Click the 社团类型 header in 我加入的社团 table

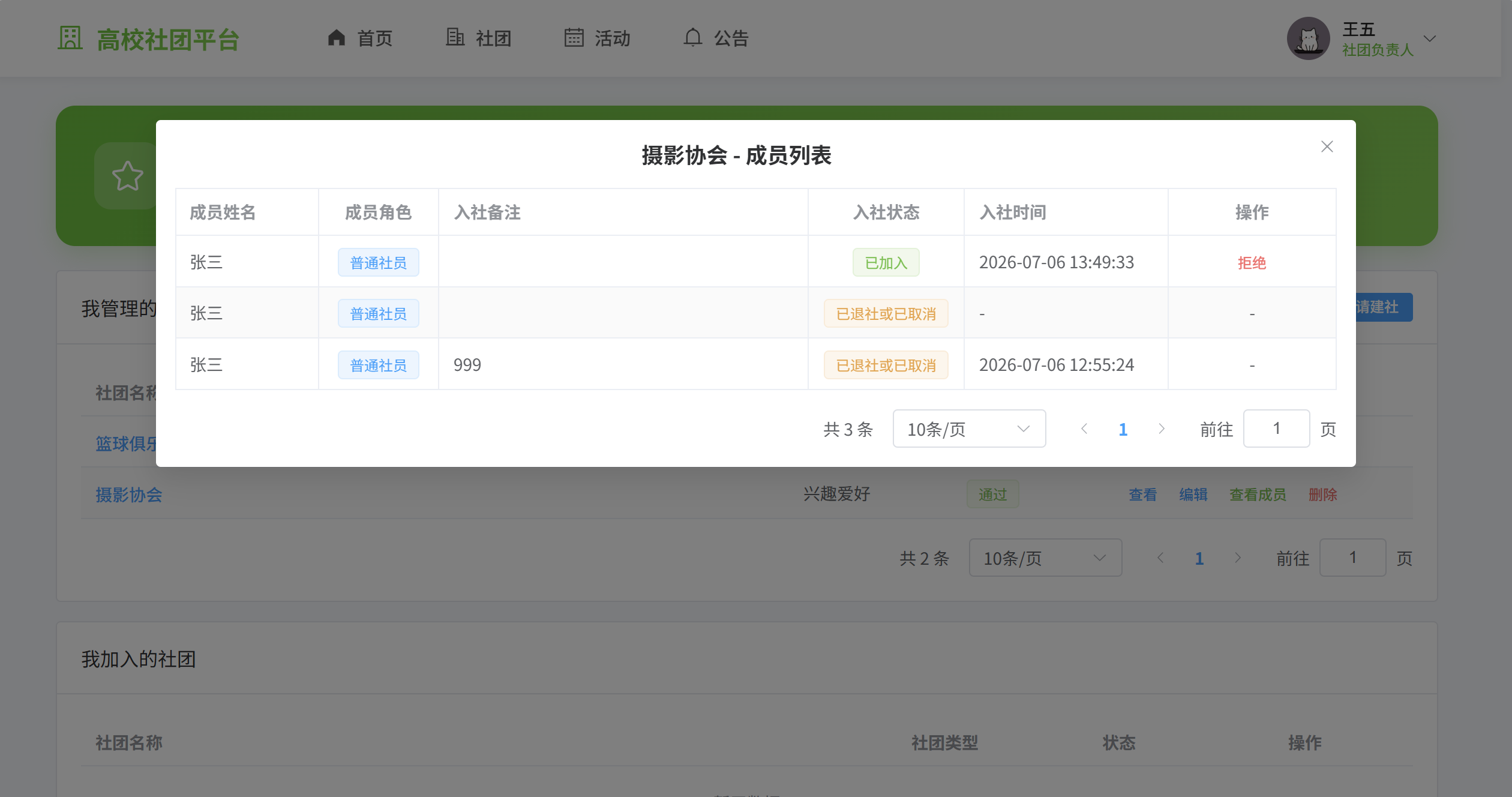point(944,742)
